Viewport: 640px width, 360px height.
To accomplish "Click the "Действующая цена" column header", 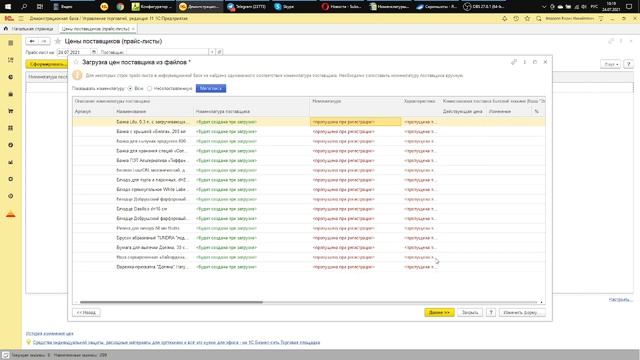I will coord(462,111).
